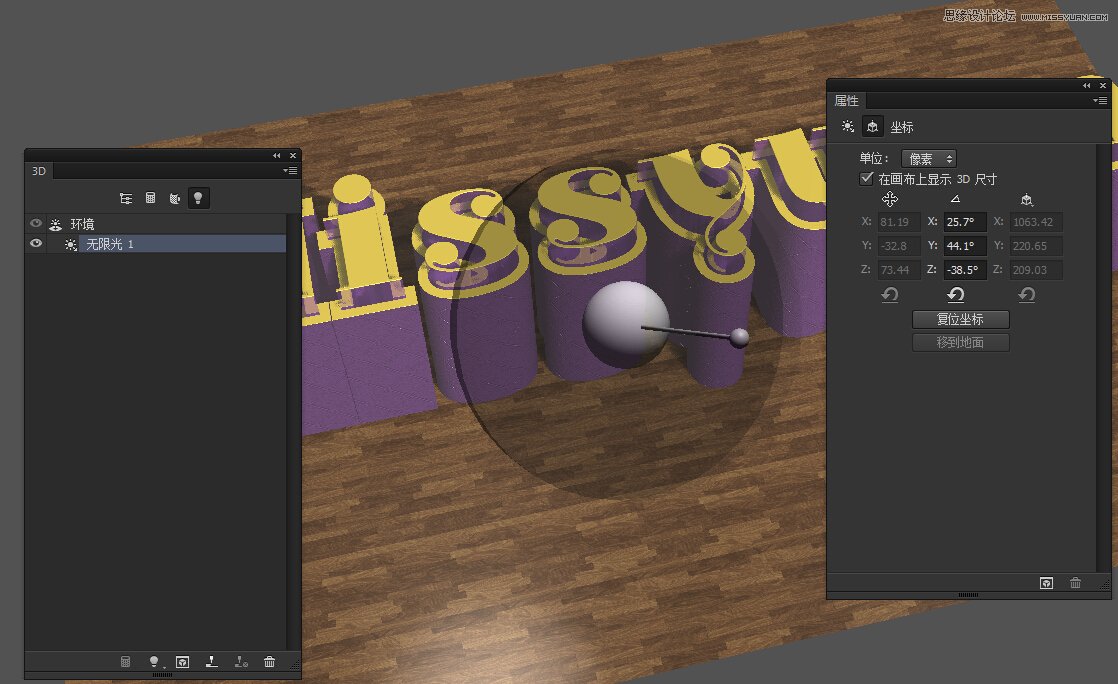Click rotation Y field 44.1°
The image size is (1118, 684).
click(x=965, y=246)
